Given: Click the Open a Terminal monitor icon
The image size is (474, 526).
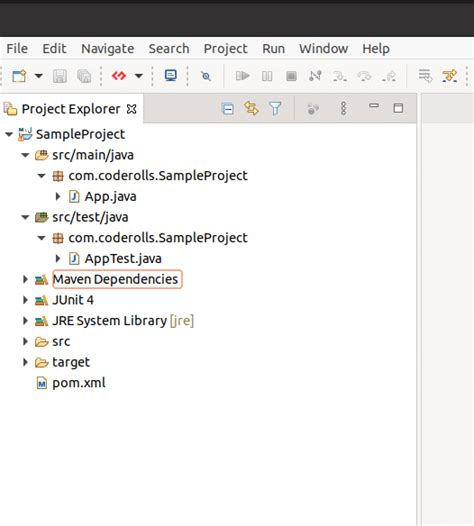Looking at the screenshot, I should click(171, 75).
